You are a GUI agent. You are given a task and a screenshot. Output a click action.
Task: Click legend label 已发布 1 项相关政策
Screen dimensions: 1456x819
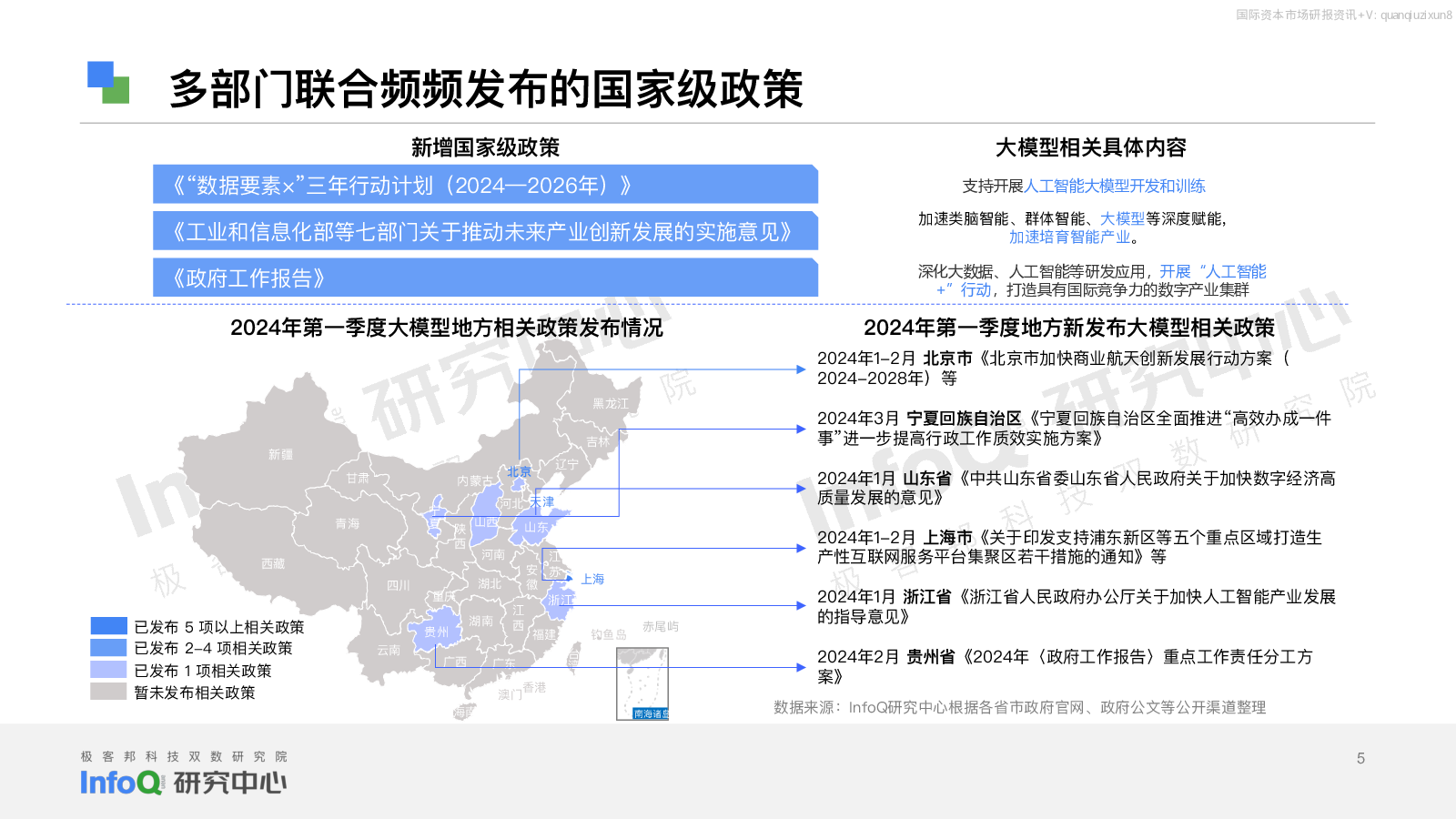point(203,671)
